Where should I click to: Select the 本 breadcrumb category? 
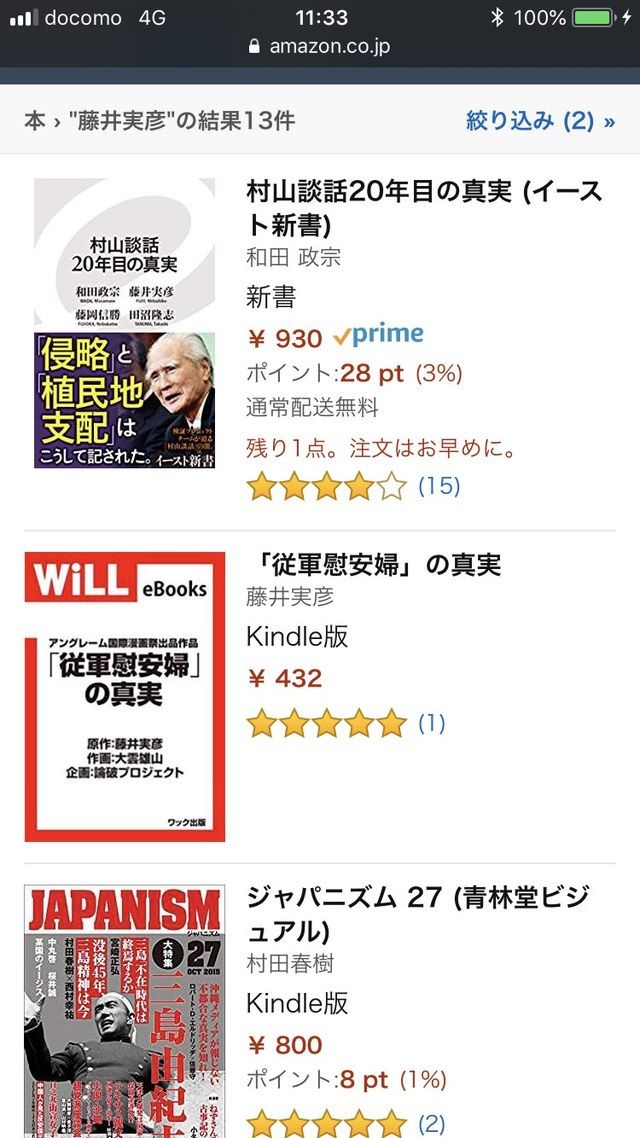click(x=35, y=120)
